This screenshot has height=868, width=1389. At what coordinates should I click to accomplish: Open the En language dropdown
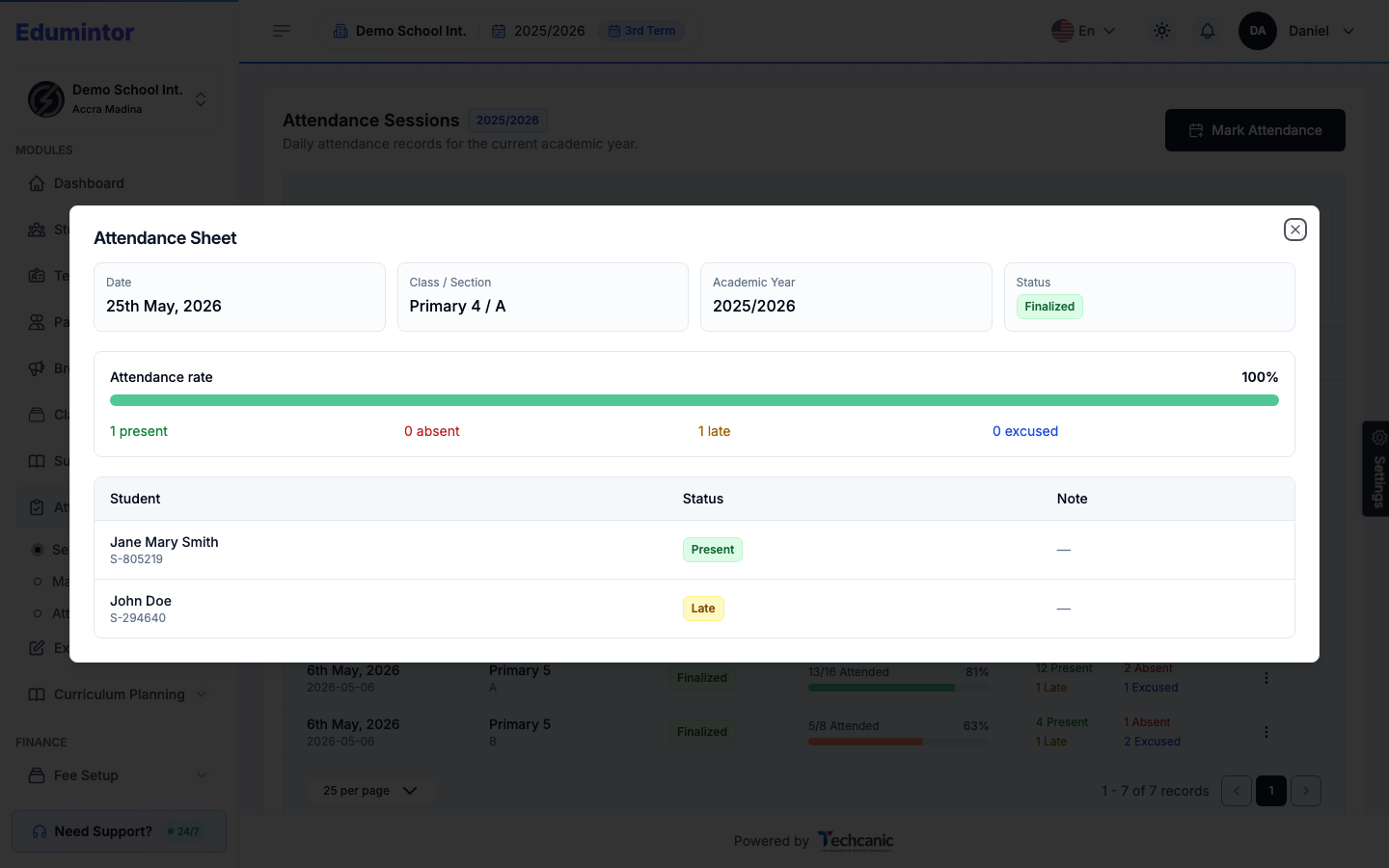click(x=1084, y=31)
